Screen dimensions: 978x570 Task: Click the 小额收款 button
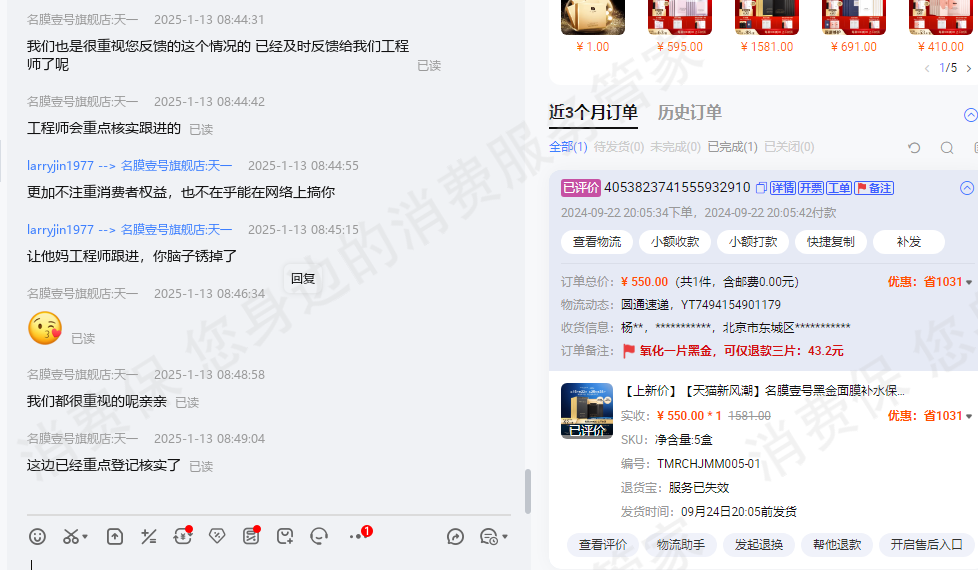point(675,242)
